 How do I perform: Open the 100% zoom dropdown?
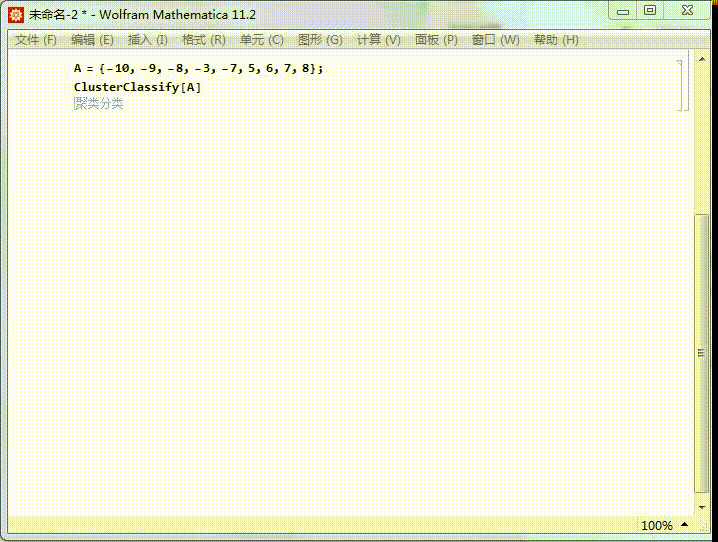[664, 525]
